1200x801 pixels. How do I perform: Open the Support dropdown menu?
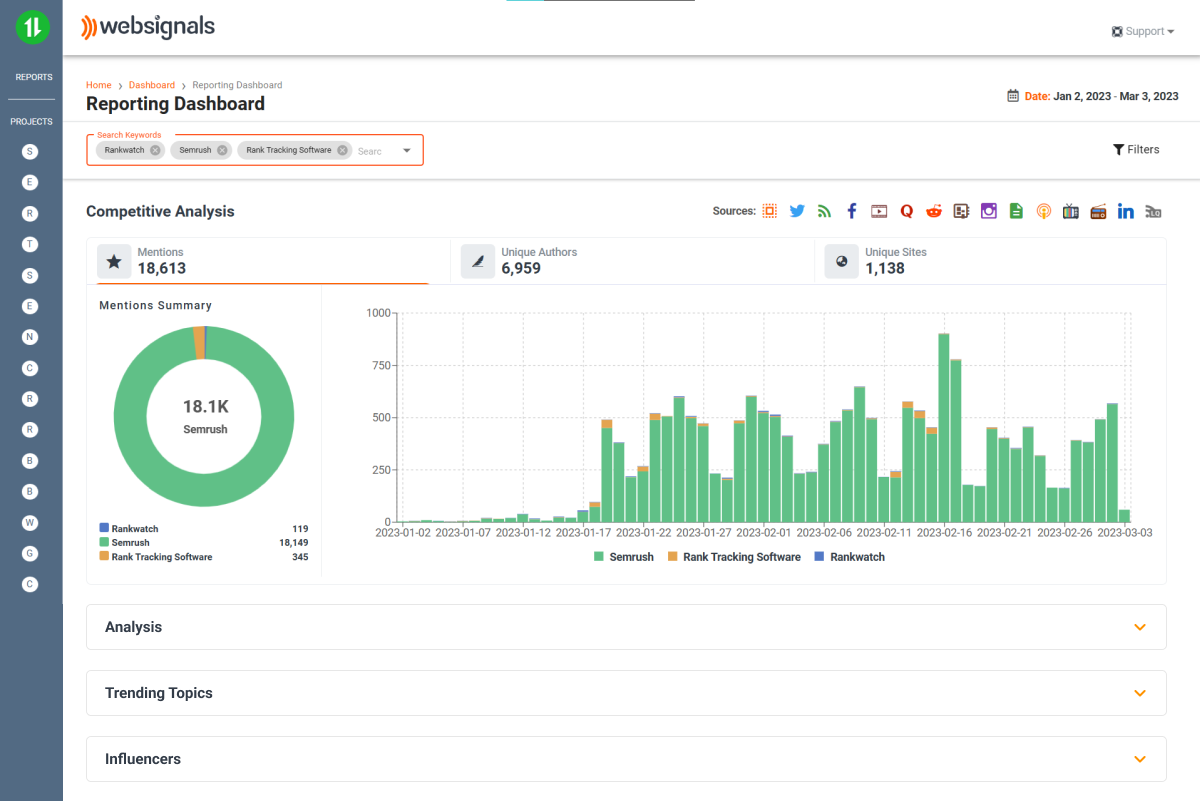click(1143, 31)
